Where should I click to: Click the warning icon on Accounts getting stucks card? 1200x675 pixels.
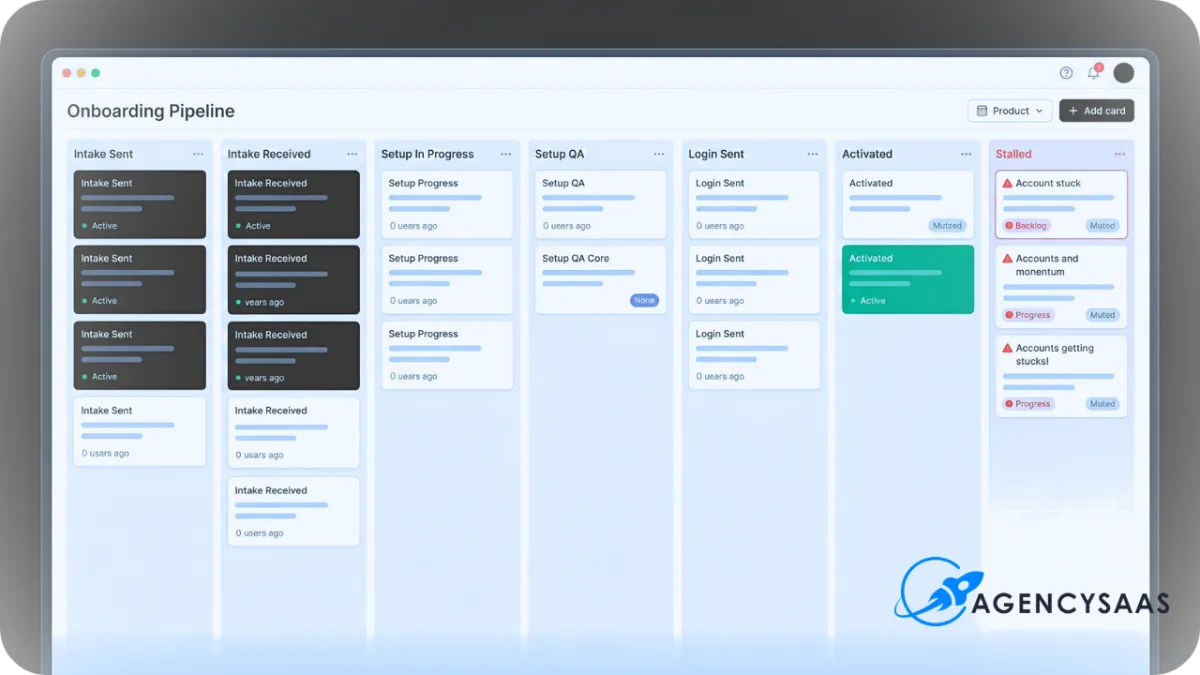[1009, 347]
